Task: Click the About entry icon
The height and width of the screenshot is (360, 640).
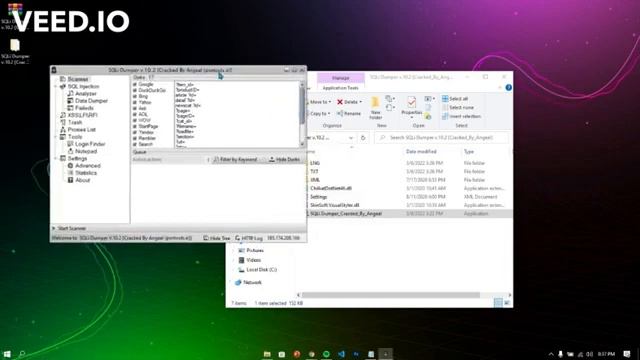Action: point(70,180)
